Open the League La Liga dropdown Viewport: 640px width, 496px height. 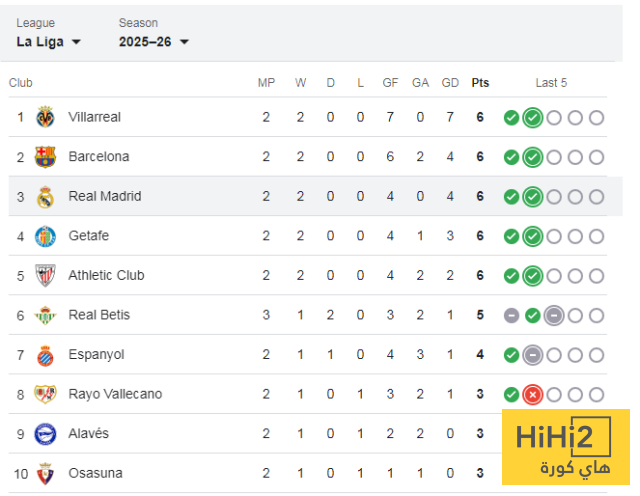tap(49, 42)
